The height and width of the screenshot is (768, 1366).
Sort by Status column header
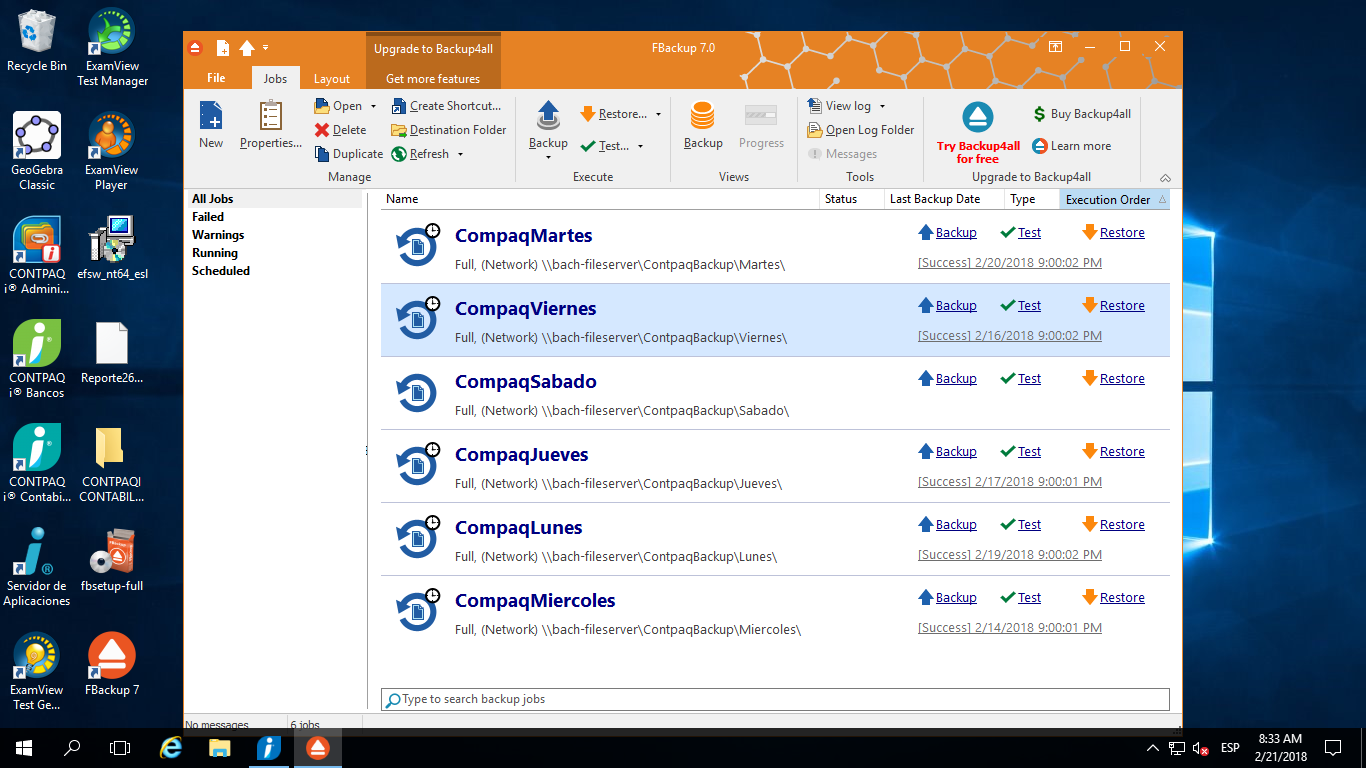[x=851, y=199]
